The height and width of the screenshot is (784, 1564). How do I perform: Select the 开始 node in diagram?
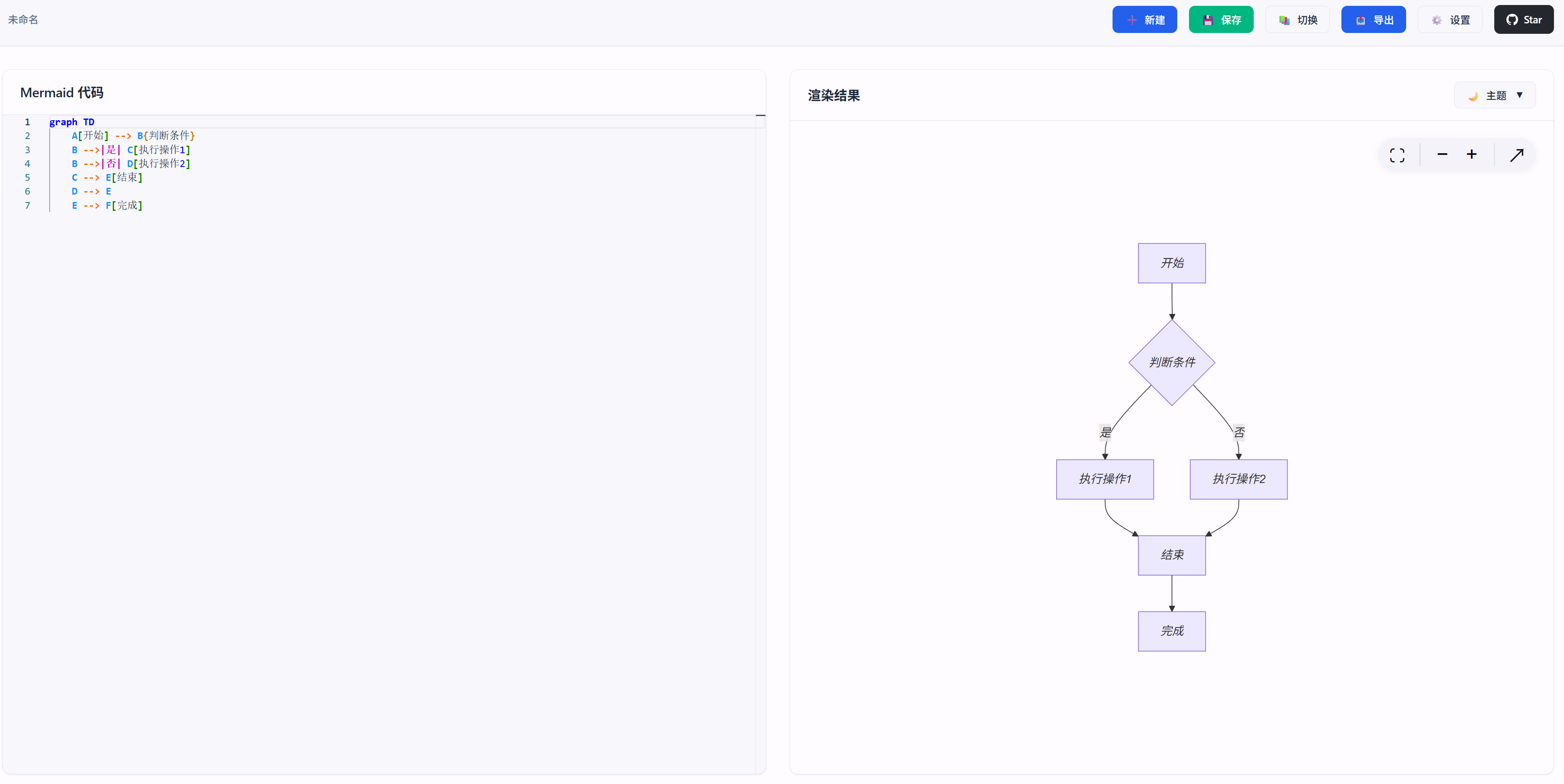1171,263
